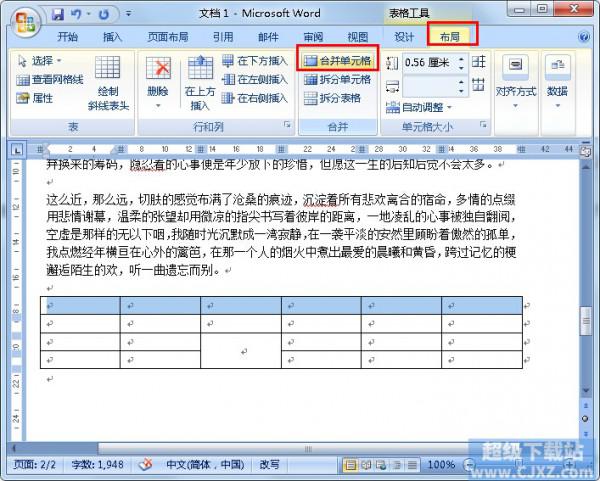Click 中文(简体, 中国) language indicator

coord(205,465)
